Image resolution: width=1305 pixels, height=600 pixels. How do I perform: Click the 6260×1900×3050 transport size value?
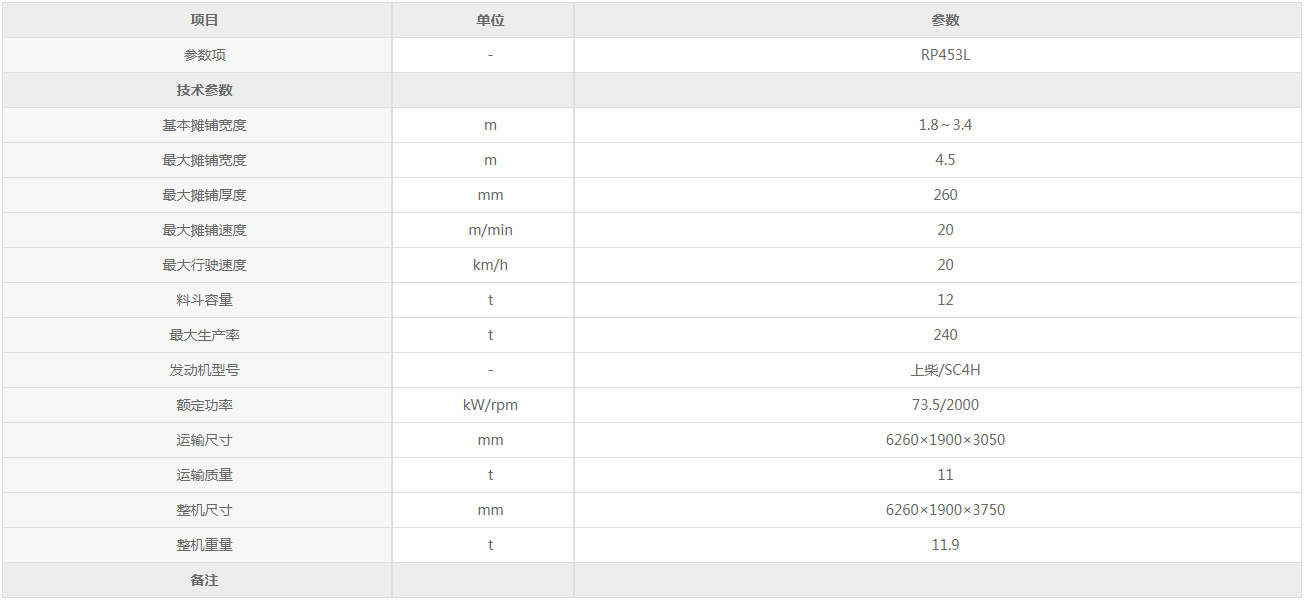[945, 440]
